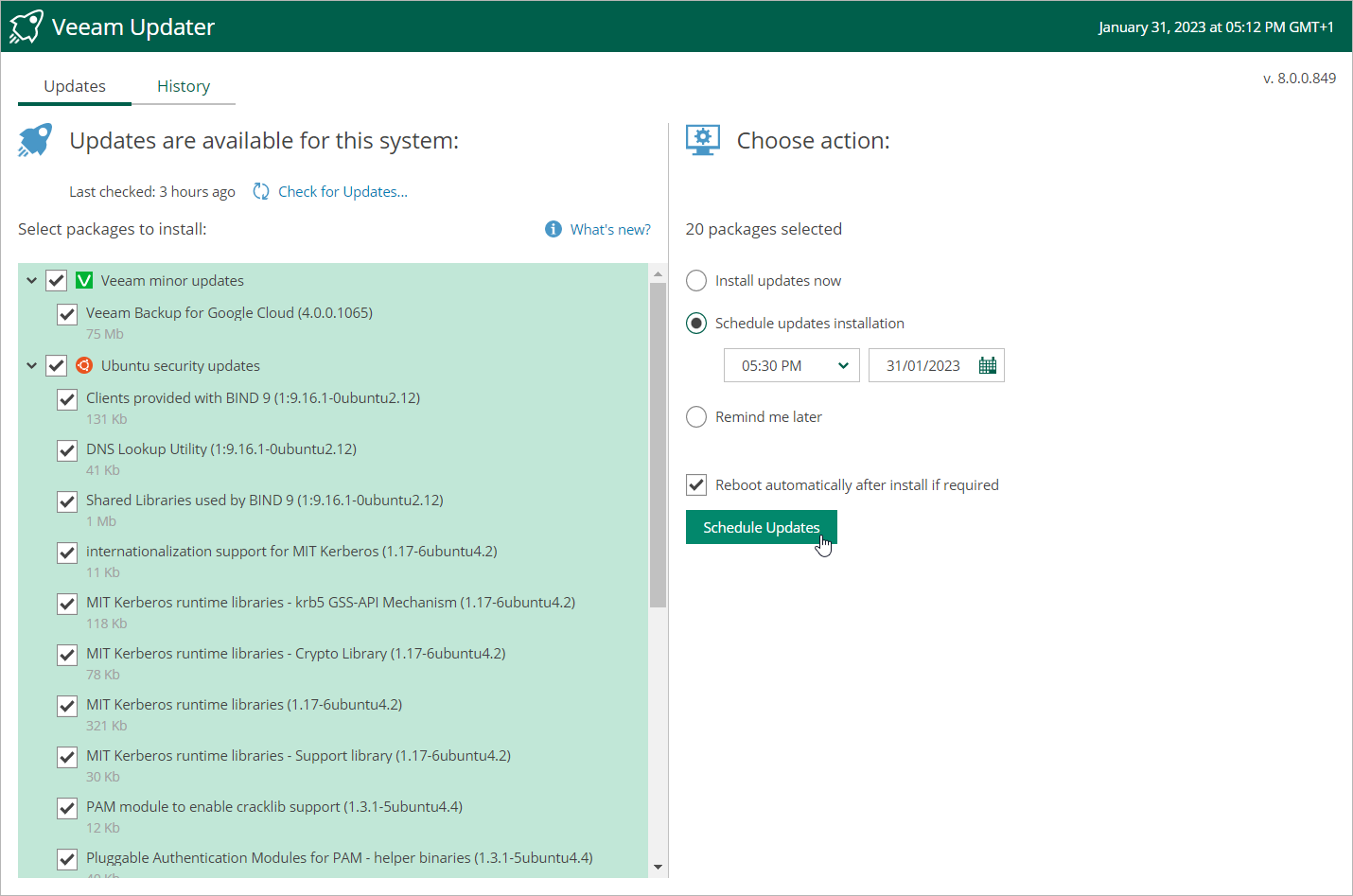Disable Reboot automatically after install checkbox
Image resolution: width=1353 pixels, height=896 pixels.
[696, 485]
